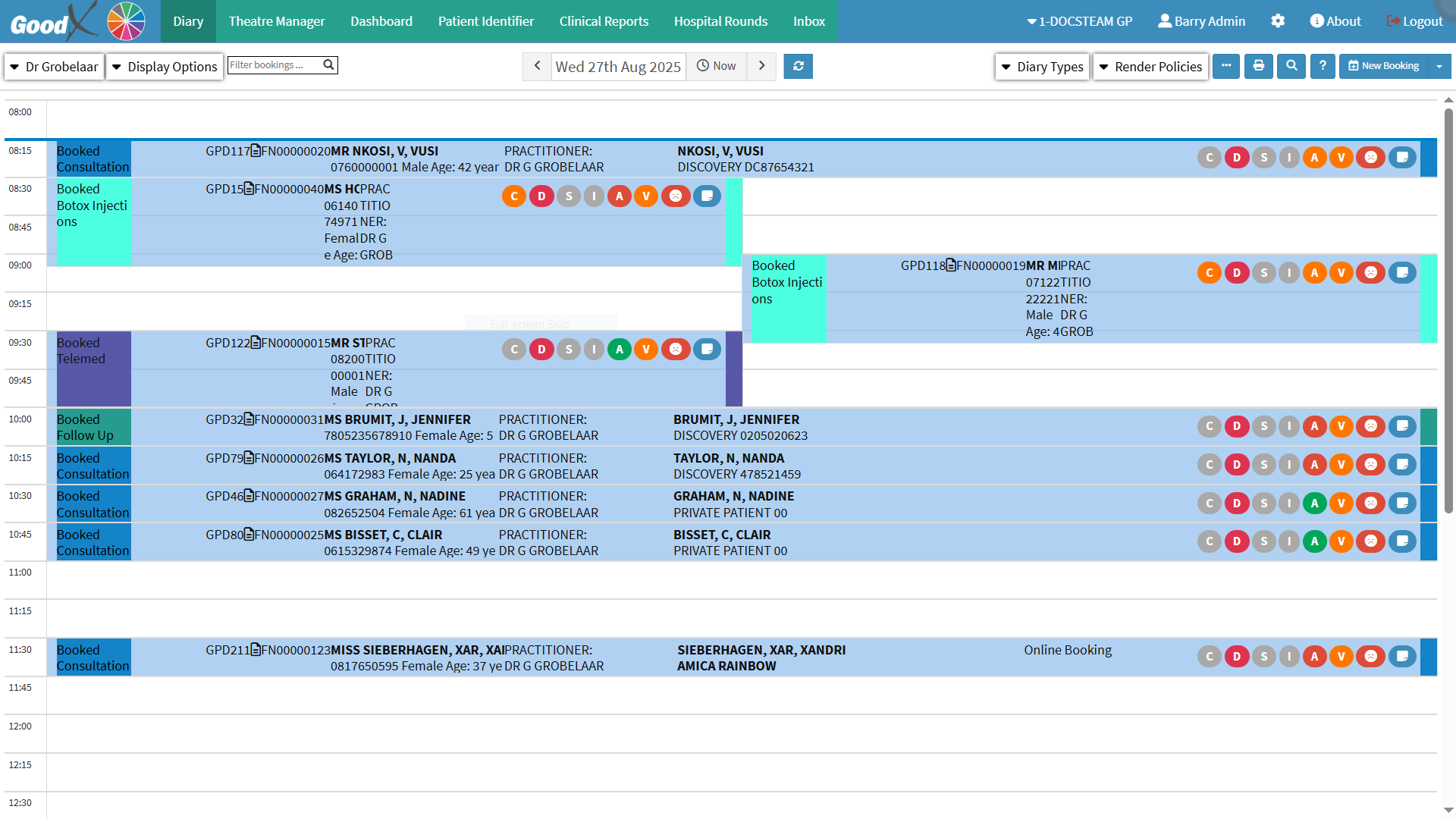Jump to current time with Now button
Screen dimensions: 1456x819
coord(717,66)
